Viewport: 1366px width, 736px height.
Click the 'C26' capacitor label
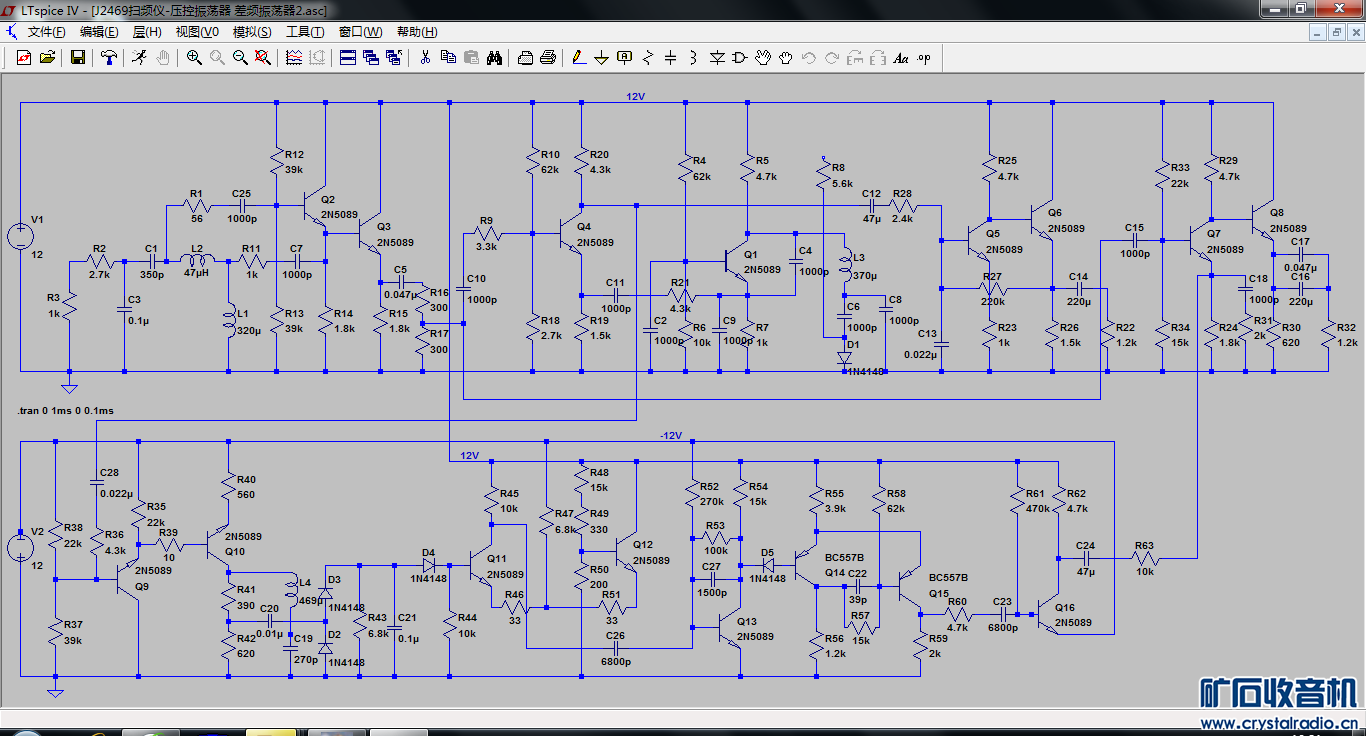point(616,636)
